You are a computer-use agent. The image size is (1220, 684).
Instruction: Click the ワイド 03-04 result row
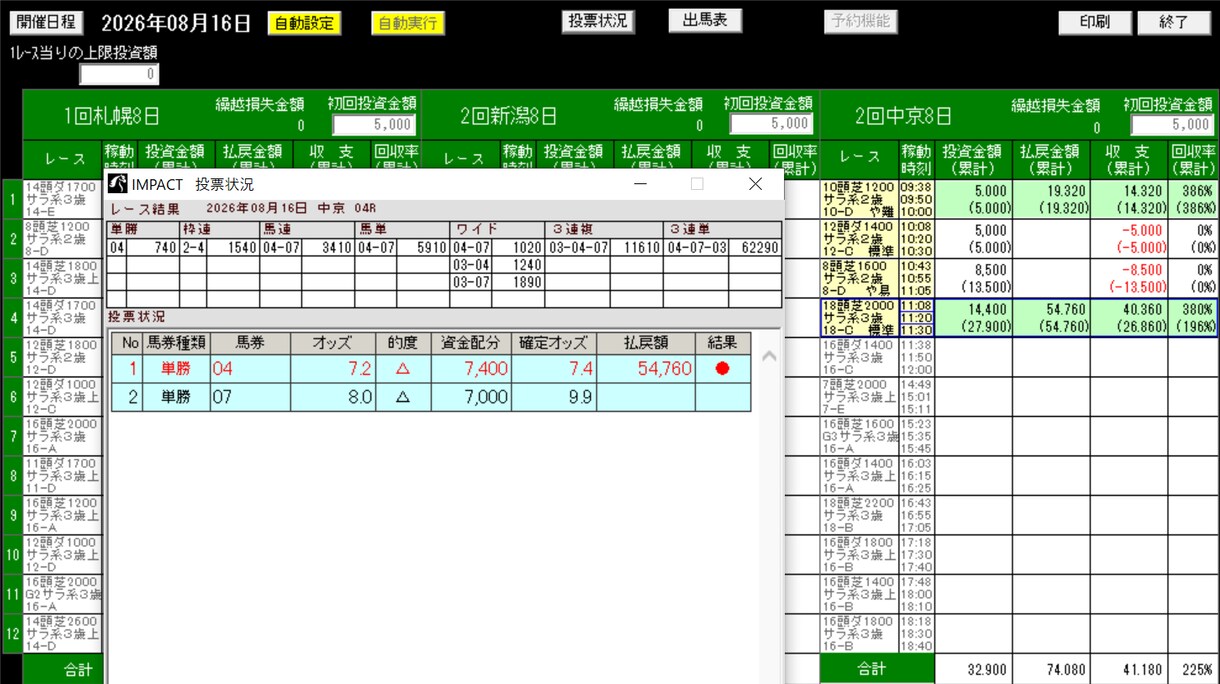point(497,265)
